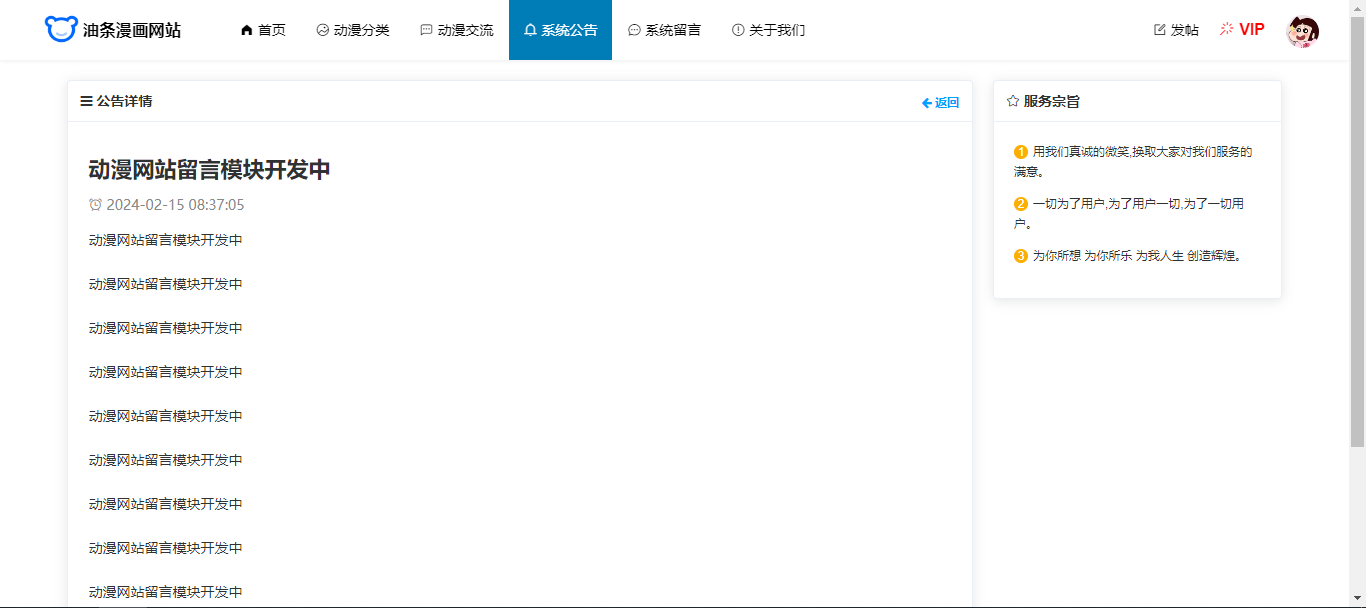Click the scrollbar up arrow
Viewport: 1366px width, 608px height.
1358,8
